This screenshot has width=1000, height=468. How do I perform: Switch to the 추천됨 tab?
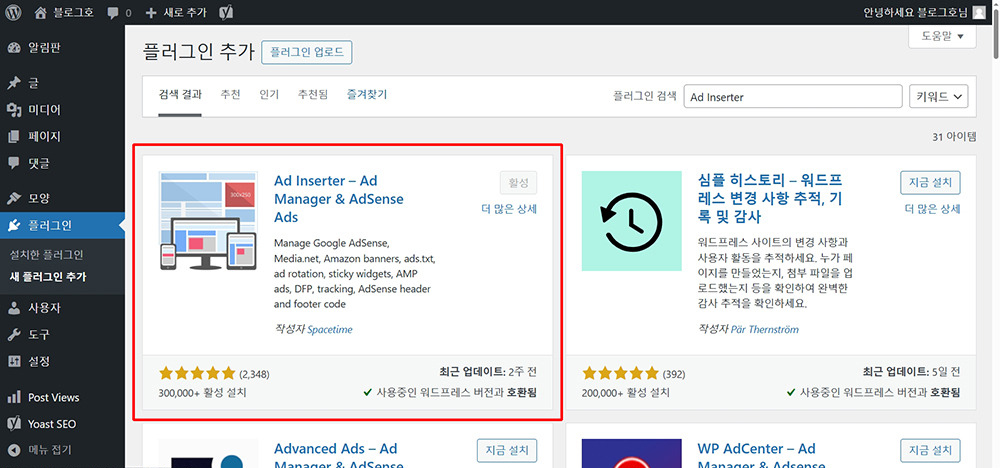coord(312,94)
